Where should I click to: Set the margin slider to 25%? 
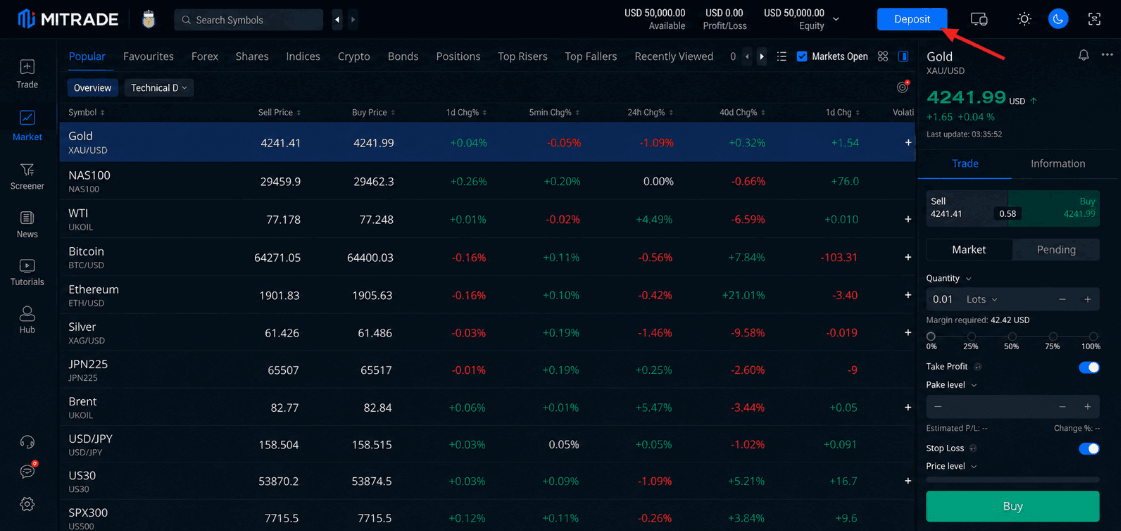(971, 337)
